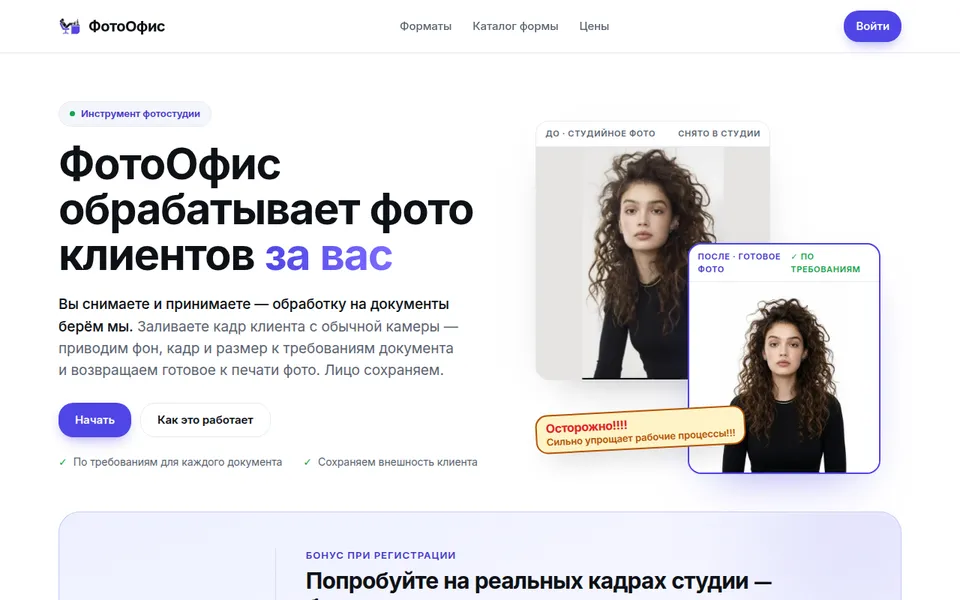
Task: Click the ФотоОфис logo icon
Action: [x=69, y=26]
